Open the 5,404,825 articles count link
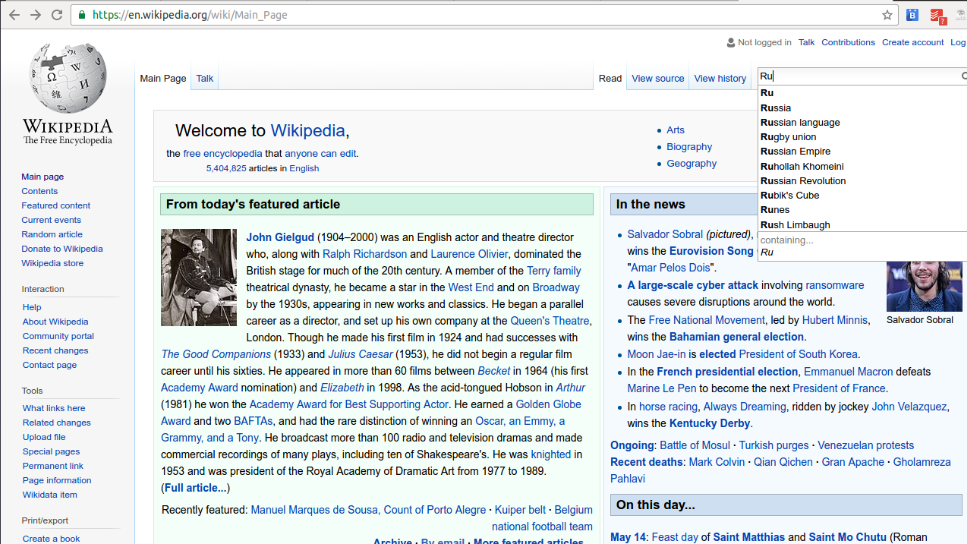 (x=226, y=168)
